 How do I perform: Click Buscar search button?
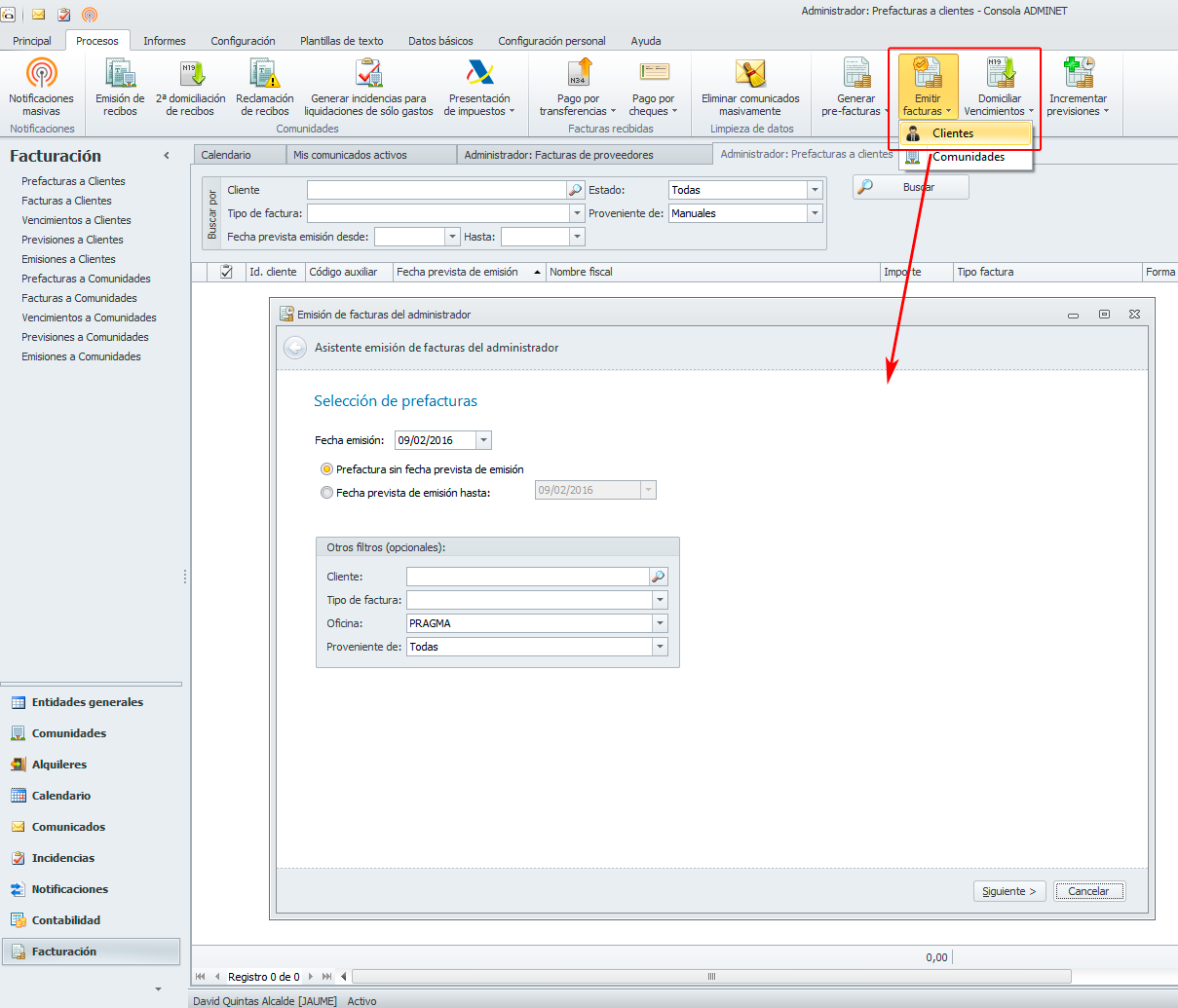coord(911,187)
